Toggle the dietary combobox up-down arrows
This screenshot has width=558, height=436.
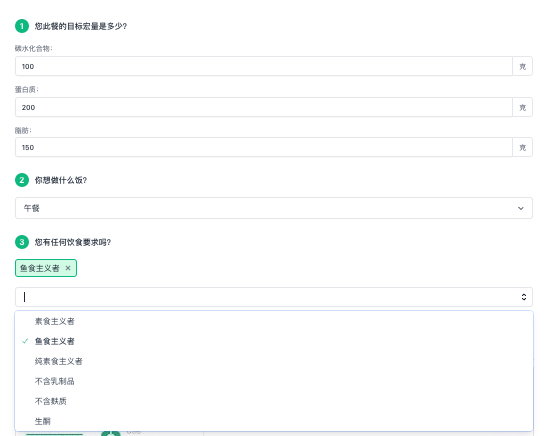point(524,297)
